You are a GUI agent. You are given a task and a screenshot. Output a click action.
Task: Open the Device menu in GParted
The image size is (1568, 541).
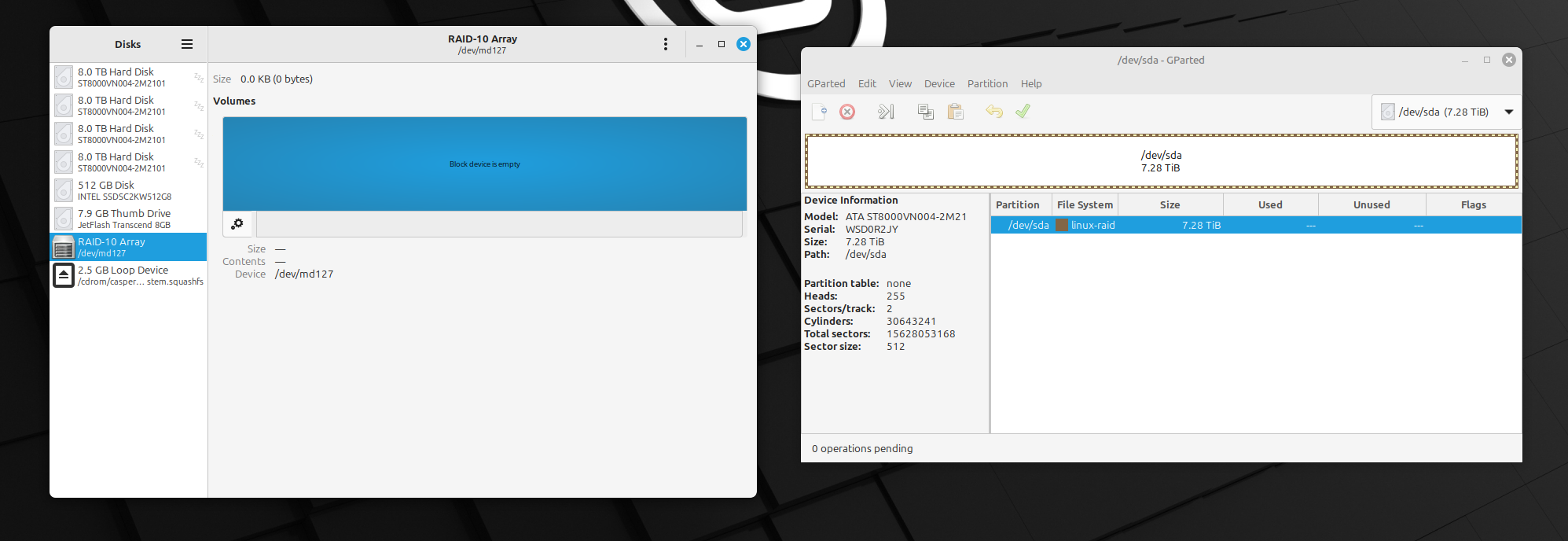pyautogui.click(x=939, y=83)
